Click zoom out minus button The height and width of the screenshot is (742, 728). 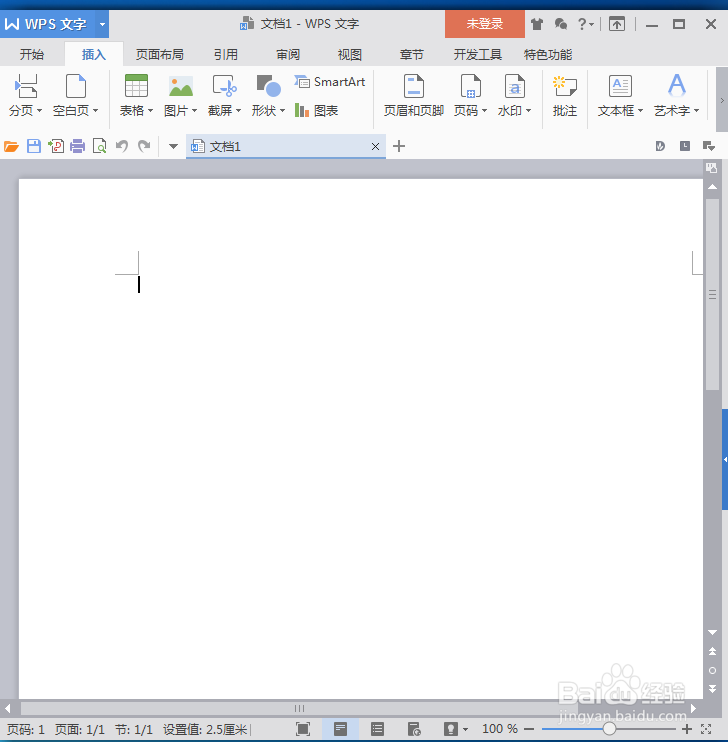coord(529,729)
